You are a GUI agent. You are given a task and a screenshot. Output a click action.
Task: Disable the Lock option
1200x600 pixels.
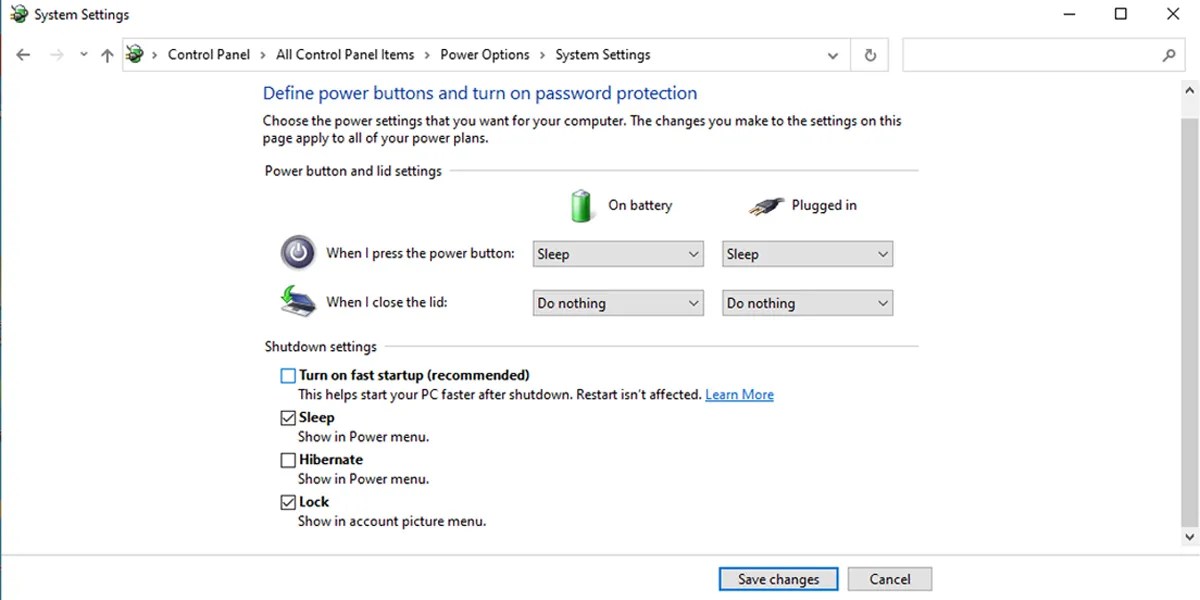[x=288, y=501]
